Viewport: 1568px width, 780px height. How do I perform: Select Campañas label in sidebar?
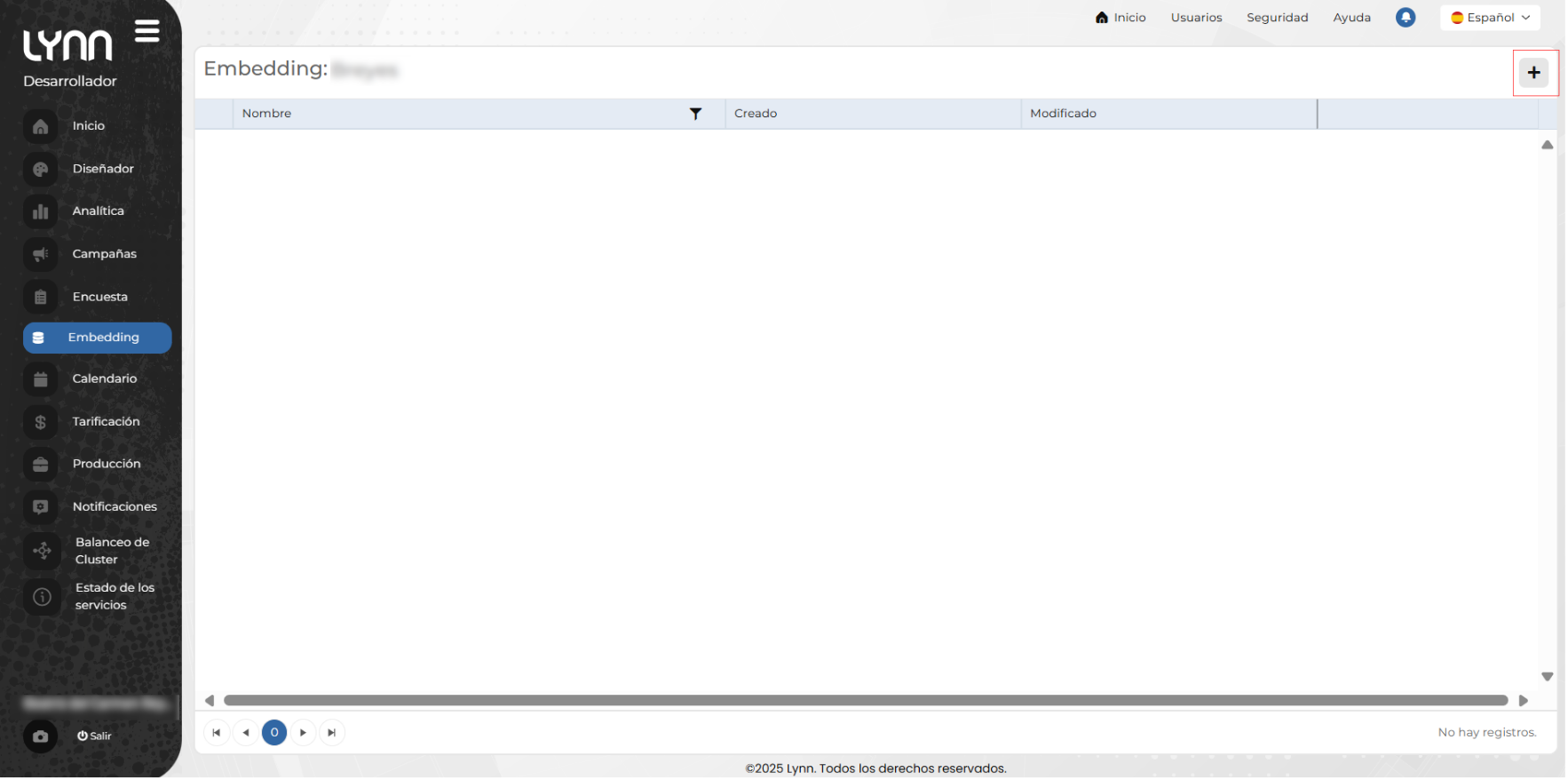[x=105, y=254]
